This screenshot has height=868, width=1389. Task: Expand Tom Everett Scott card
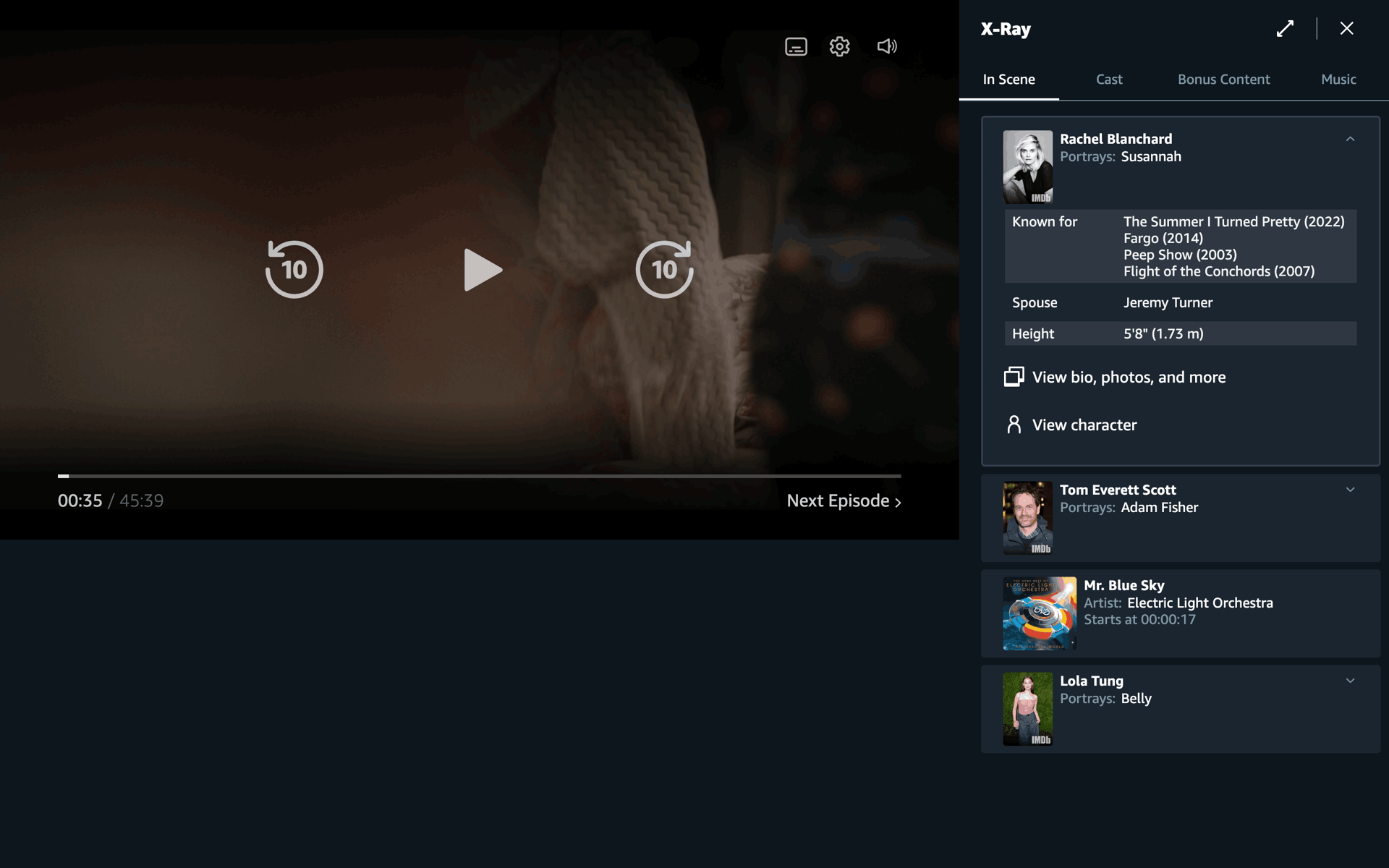click(1350, 490)
